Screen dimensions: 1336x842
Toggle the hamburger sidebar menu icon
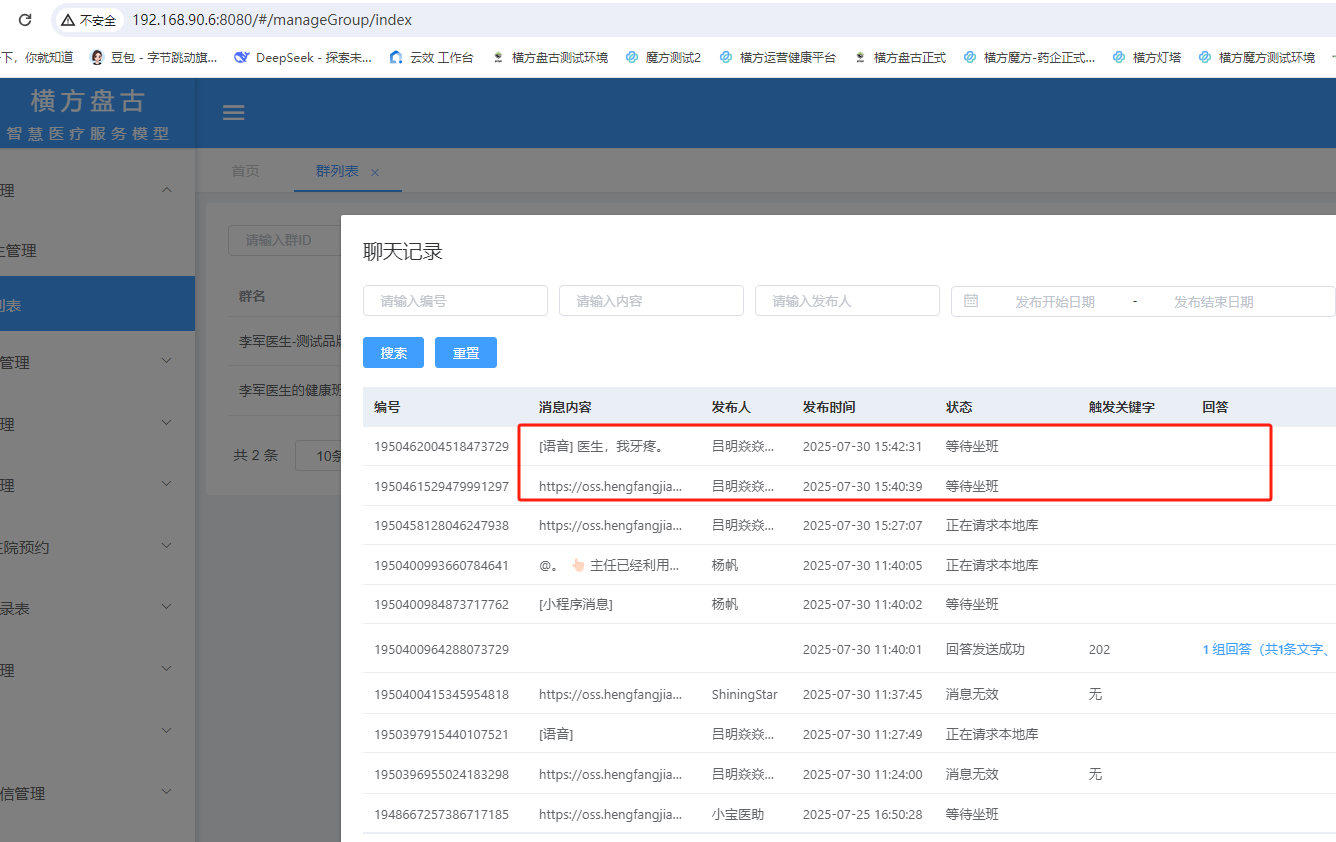point(233,112)
